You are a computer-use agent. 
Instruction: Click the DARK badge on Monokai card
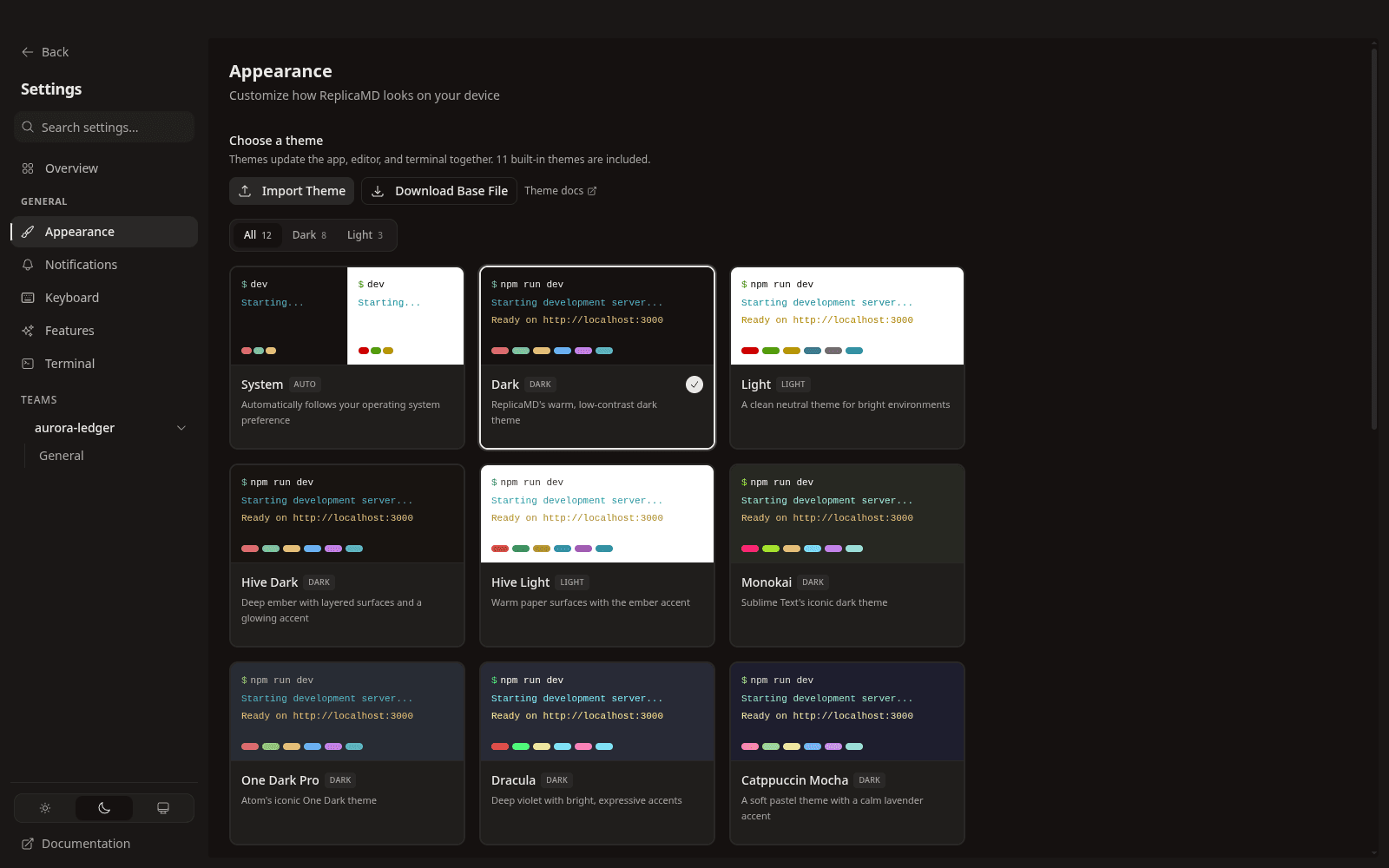[813, 582]
